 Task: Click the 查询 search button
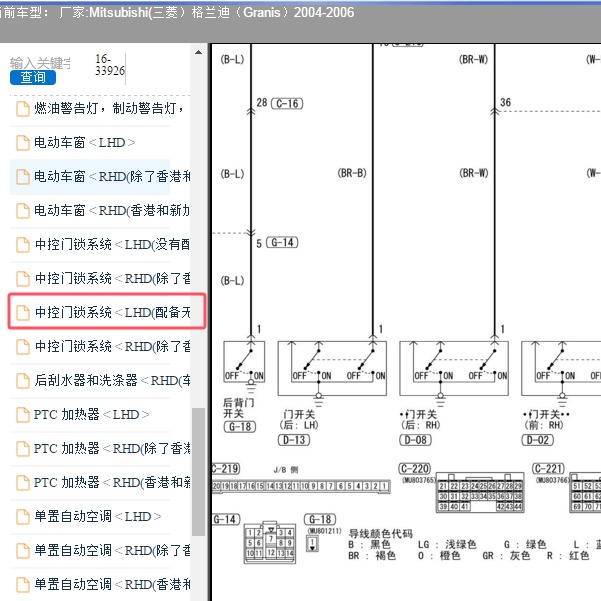coord(33,77)
